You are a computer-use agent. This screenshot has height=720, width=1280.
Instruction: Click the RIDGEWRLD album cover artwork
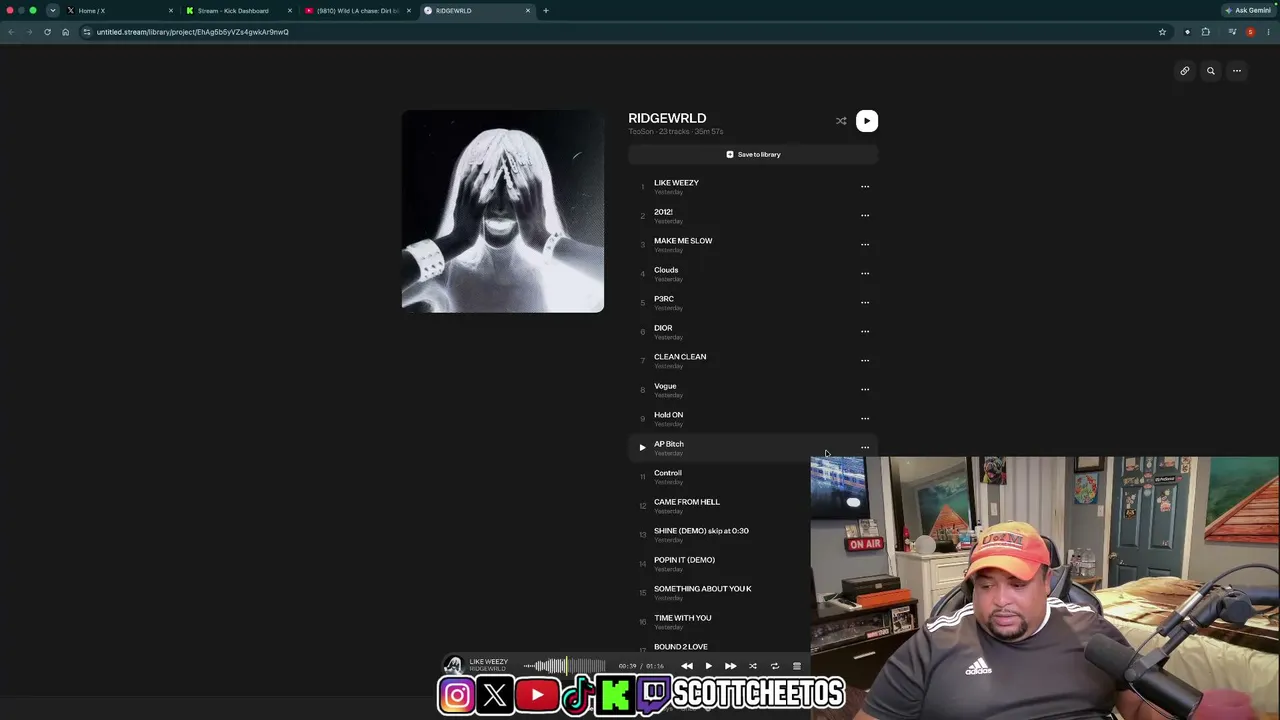(x=503, y=211)
